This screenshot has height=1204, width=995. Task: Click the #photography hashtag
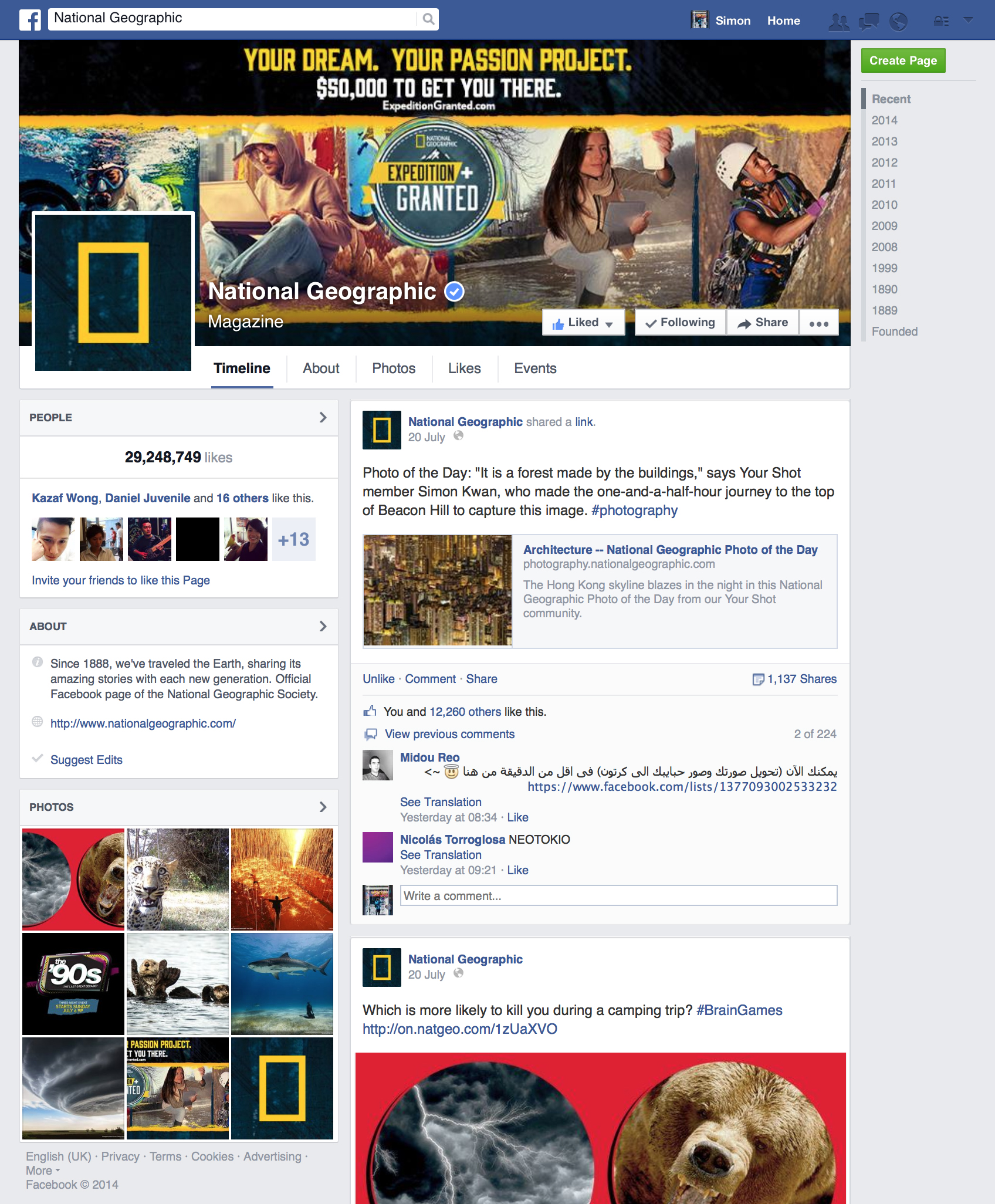click(x=634, y=510)
